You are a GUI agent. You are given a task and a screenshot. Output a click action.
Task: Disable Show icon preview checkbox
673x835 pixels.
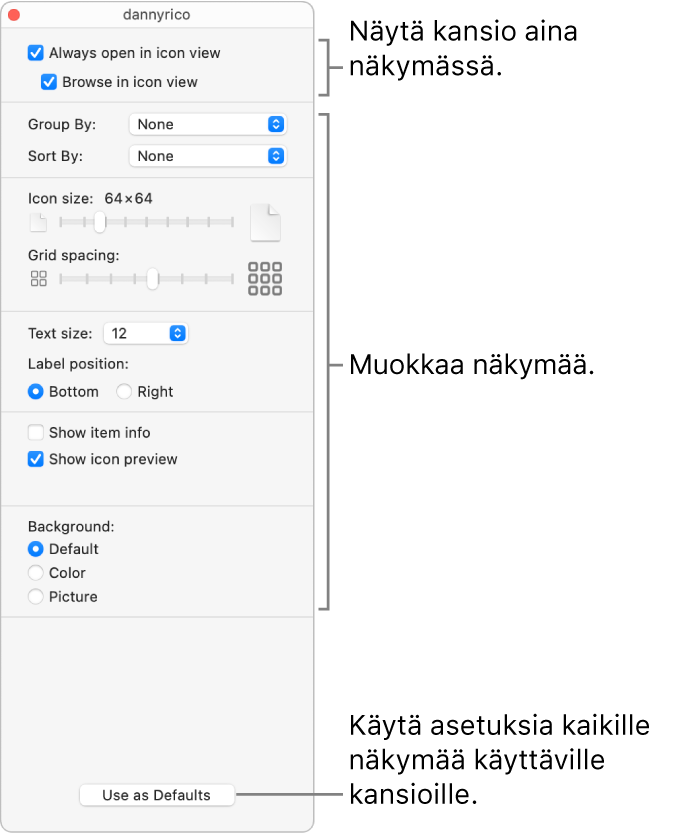[x=36, y=459]
